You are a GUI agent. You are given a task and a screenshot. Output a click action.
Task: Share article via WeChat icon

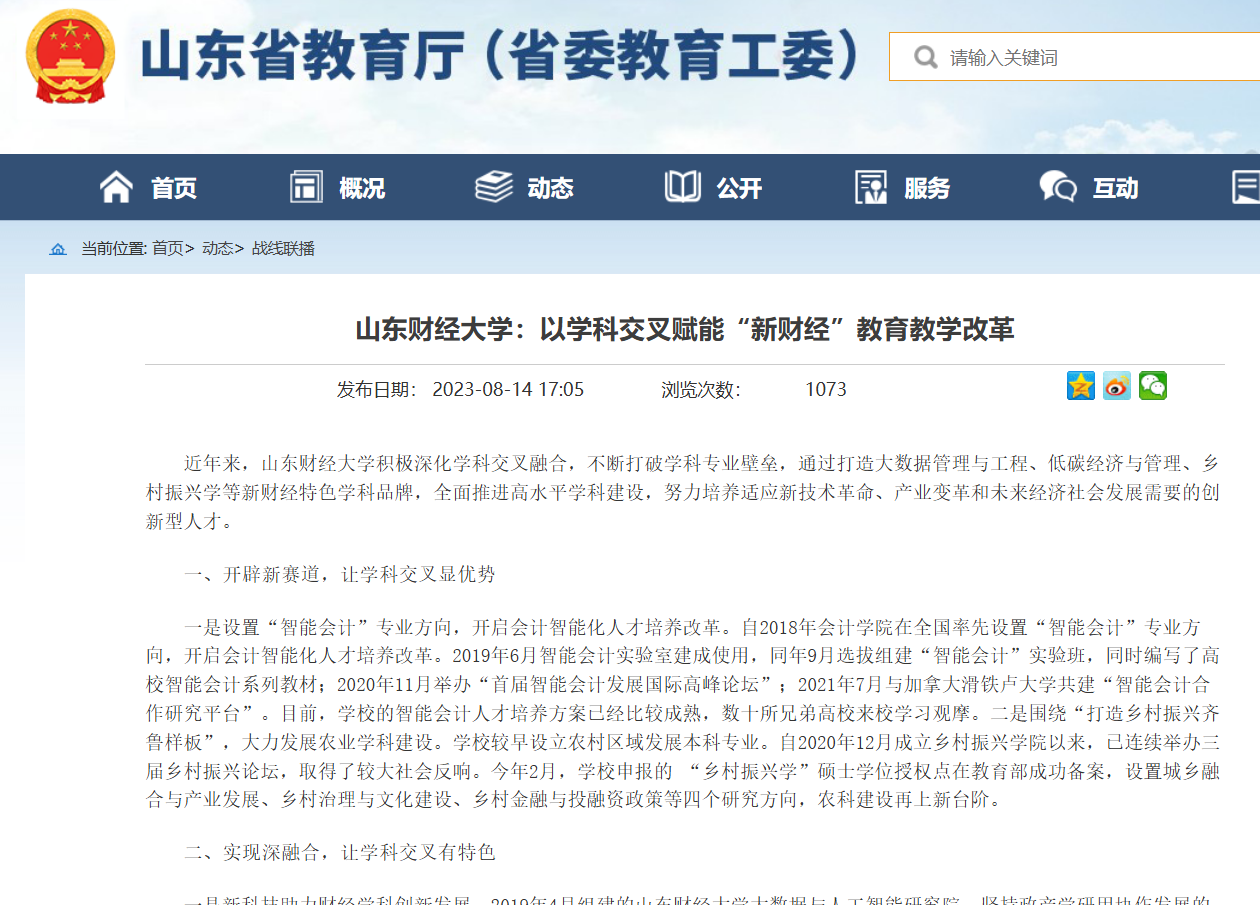1153,385
